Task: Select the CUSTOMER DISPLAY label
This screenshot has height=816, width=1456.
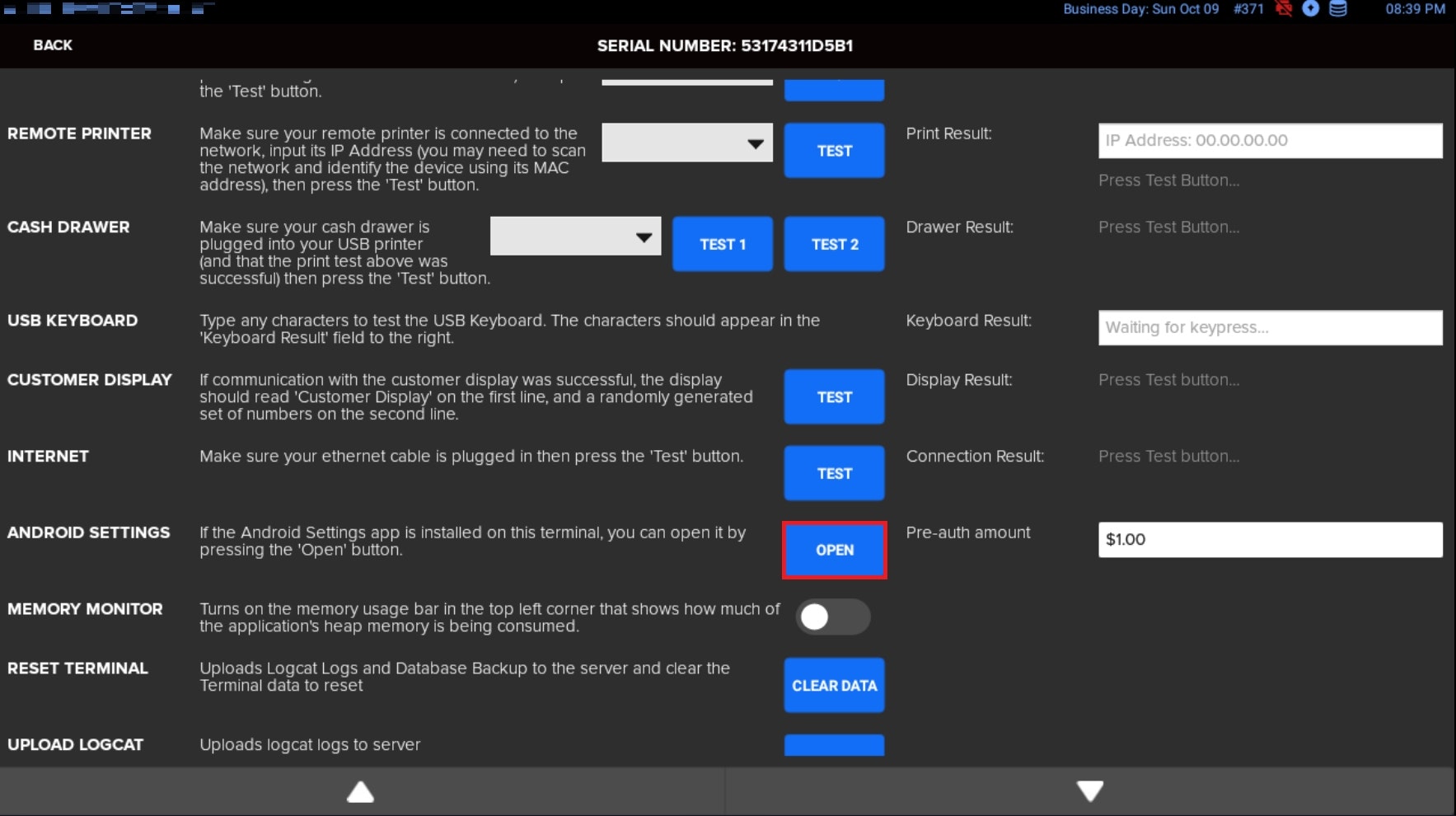Action: click(x=90, y=380)
